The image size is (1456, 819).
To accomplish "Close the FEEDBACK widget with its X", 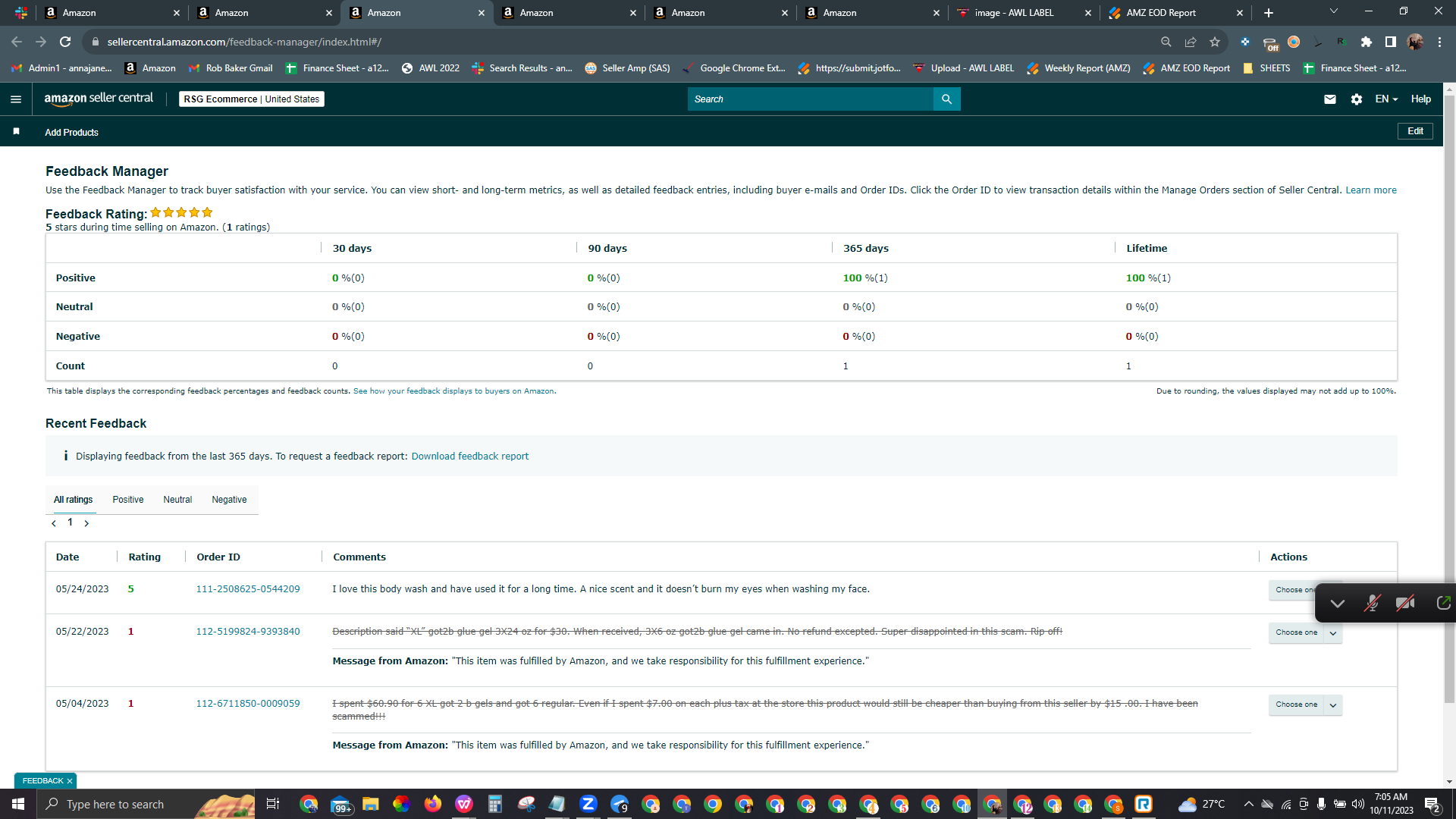I will [70, 781].
